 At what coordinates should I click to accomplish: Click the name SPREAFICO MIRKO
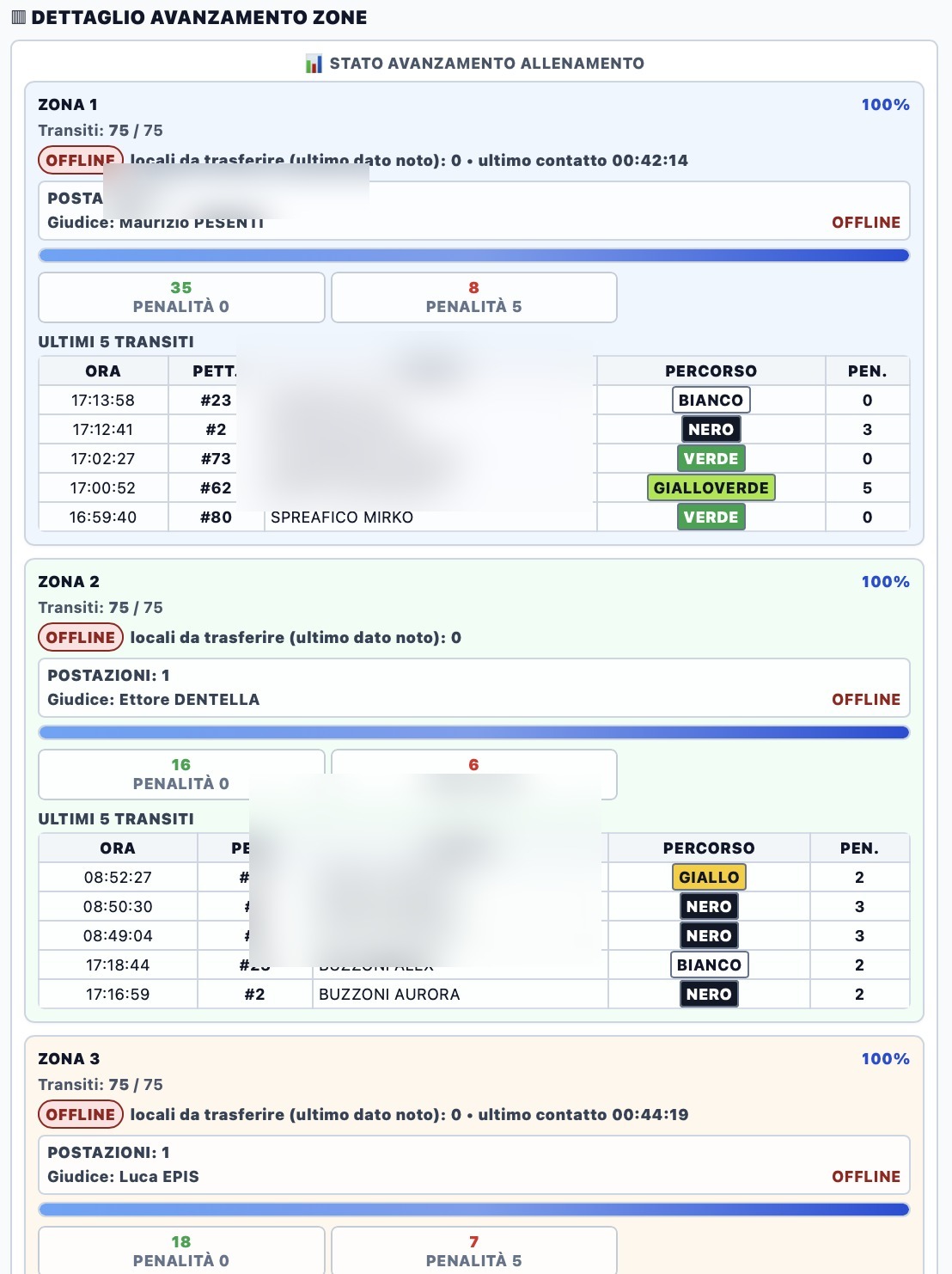pyautogui.click(x=342, y=518)
